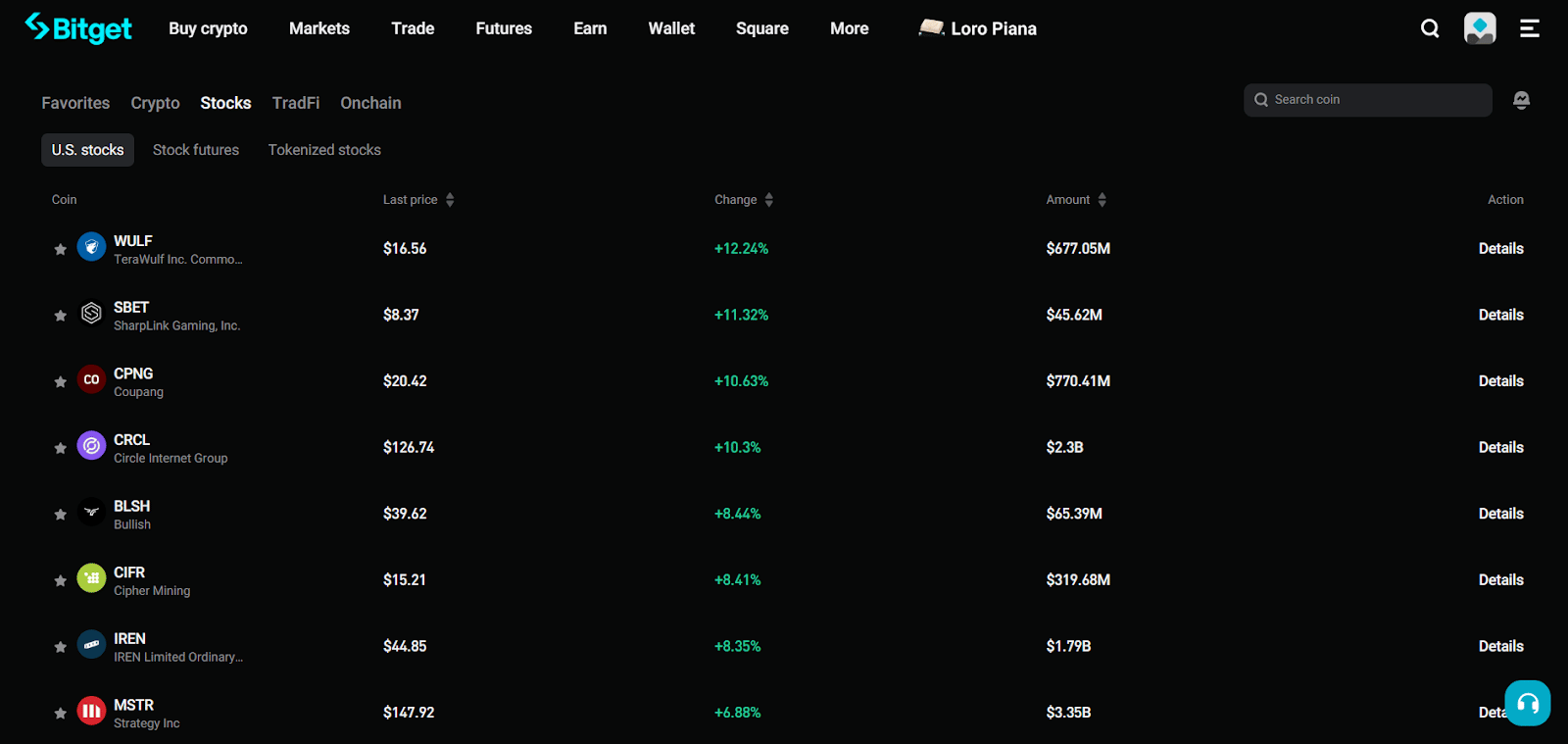Click the CRCL coin logo

(91, 446)
